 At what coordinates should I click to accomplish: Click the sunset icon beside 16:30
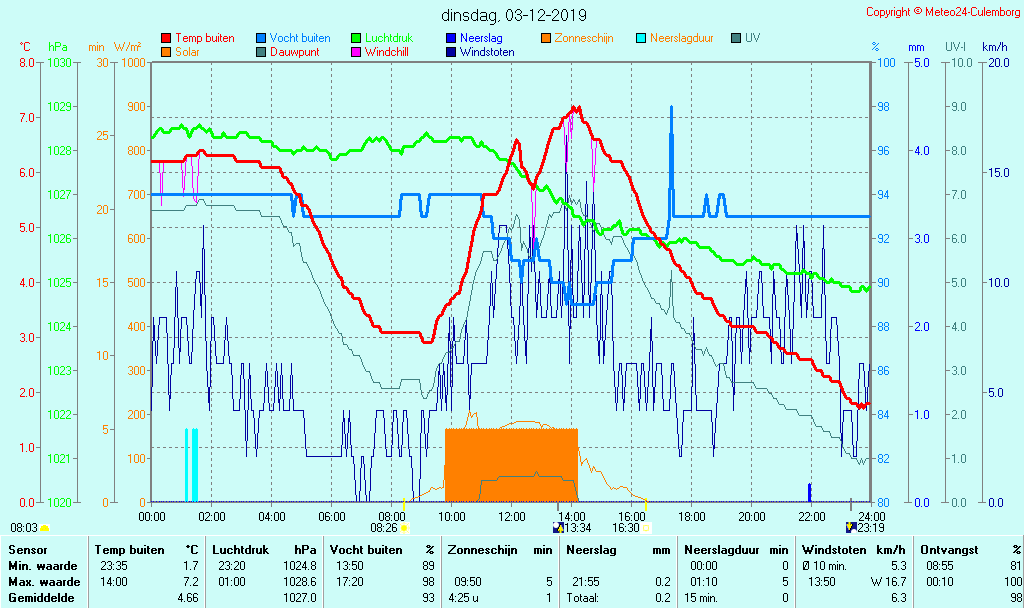tap(647, 527)
